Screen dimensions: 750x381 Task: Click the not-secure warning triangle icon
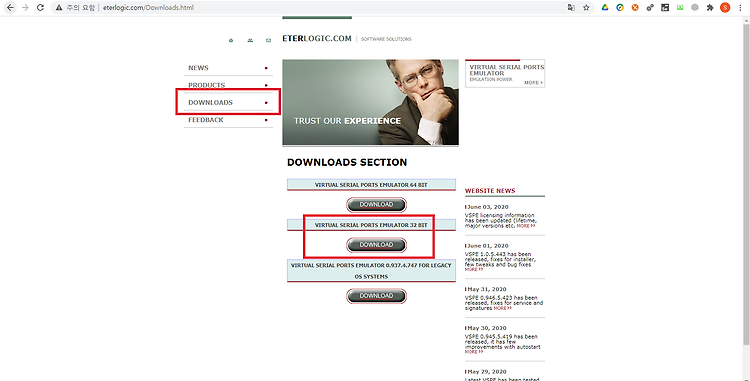pos(59,8)
